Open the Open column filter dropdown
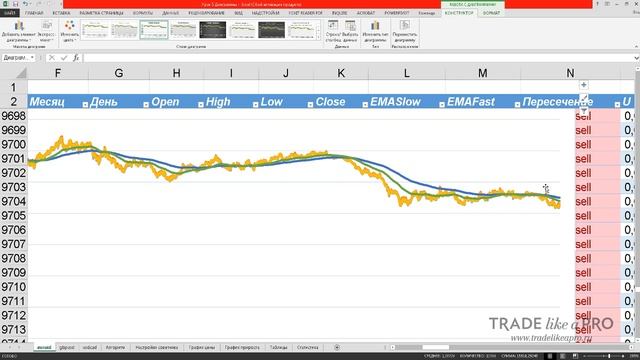The height and width of the screenshot is (360, 640). point(200,104)
